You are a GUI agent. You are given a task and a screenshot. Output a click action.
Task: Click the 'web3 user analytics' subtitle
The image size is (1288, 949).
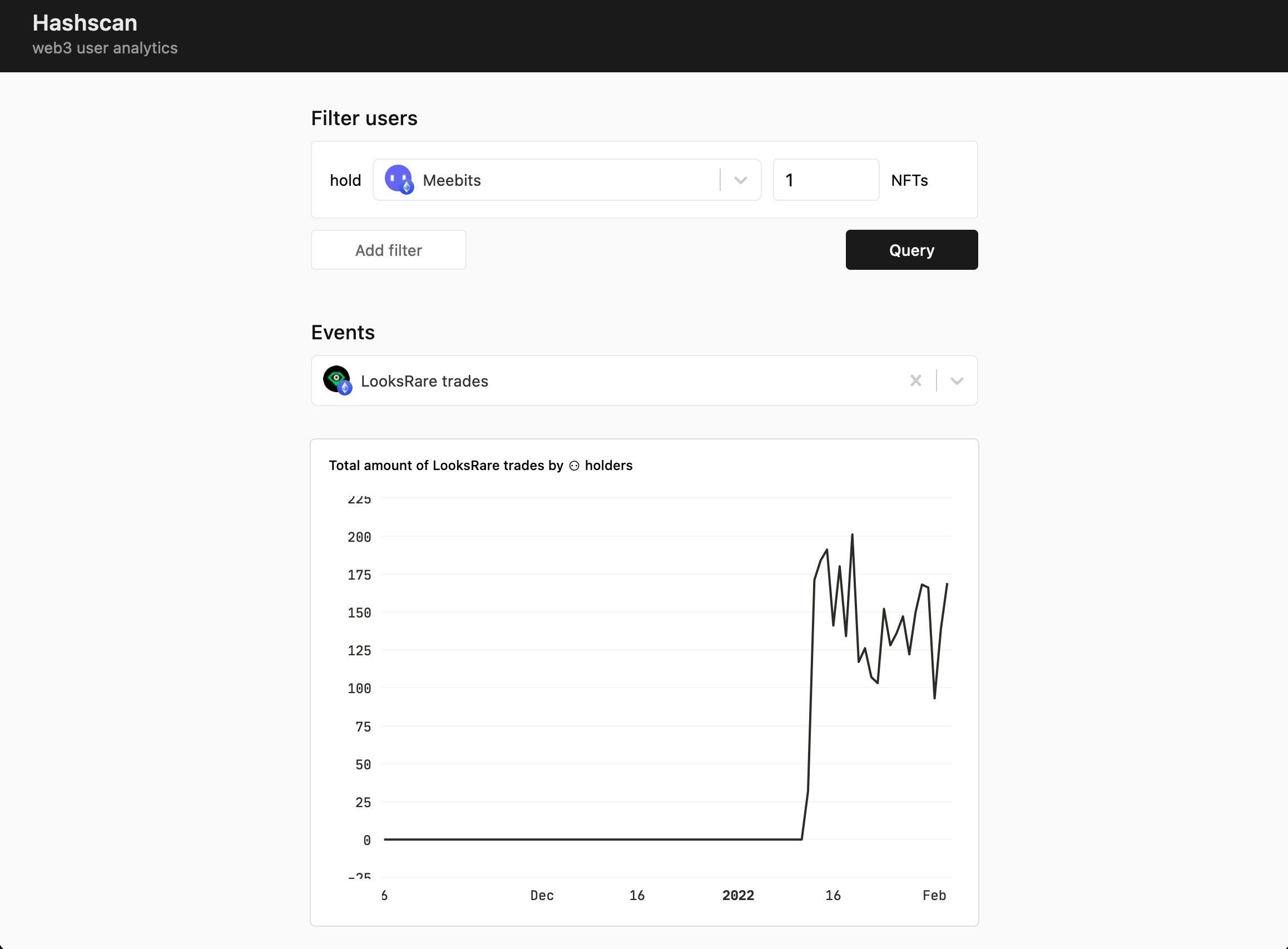[x=105, y=48]
